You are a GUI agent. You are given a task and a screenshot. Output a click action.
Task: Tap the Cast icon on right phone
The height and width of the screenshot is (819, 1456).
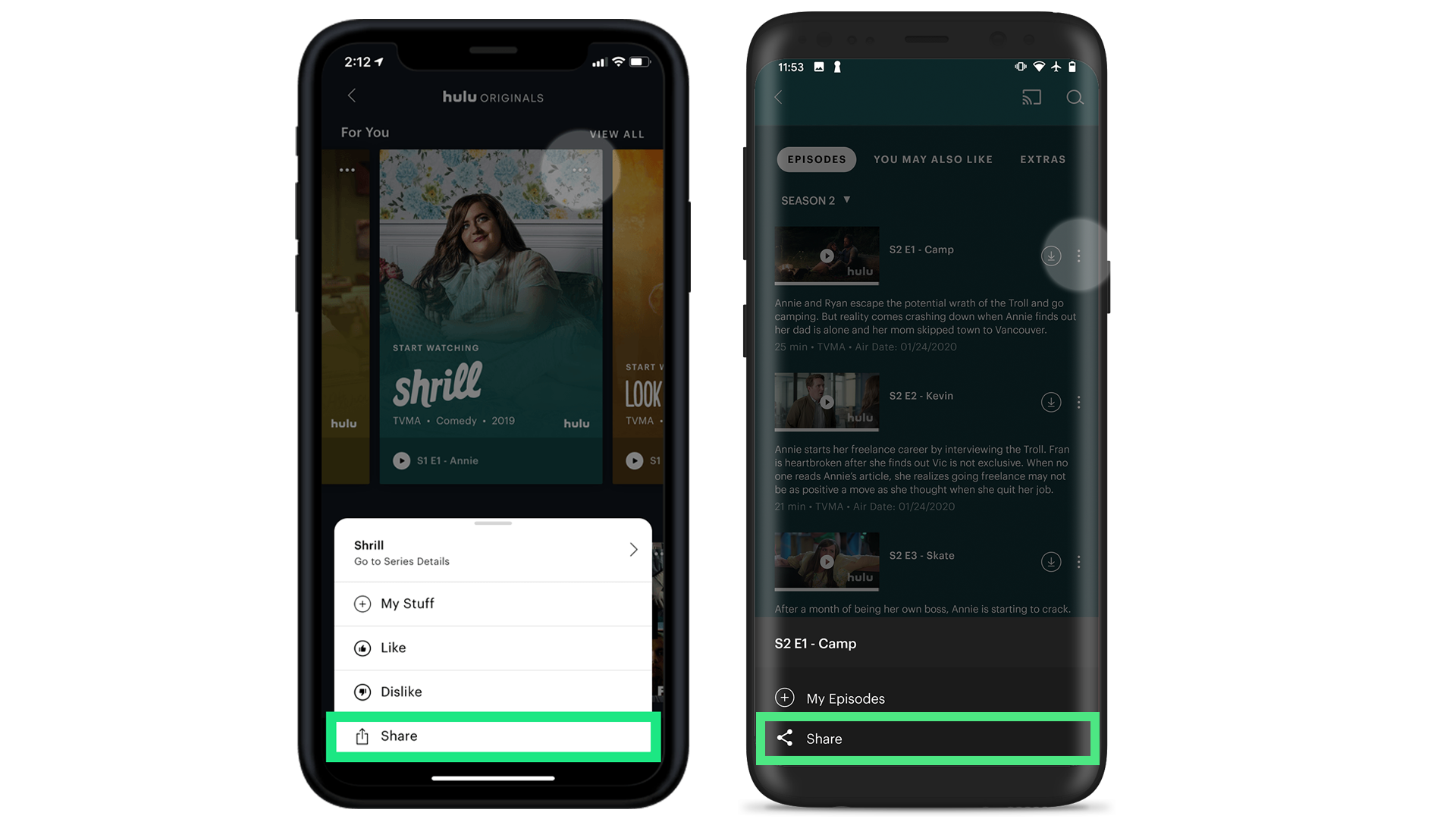coord(1031,97)
